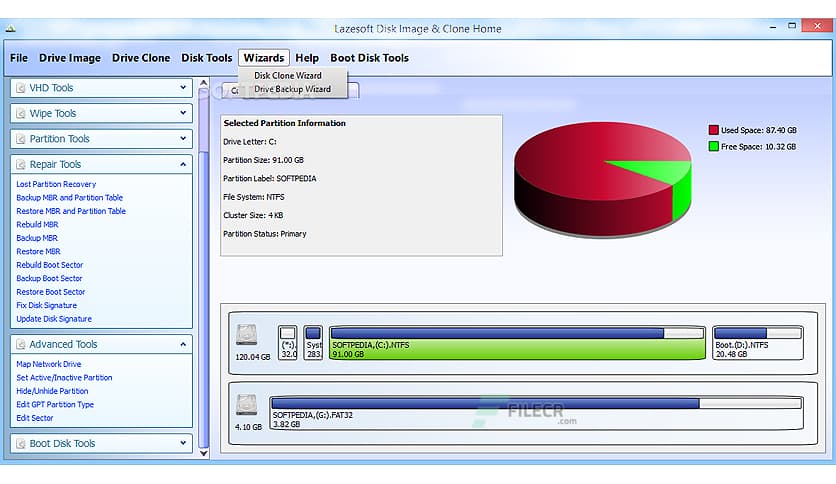The width and height of the screenshot is (836, 484).
Task: Select Fix Disk Signature
Action: [x=46, y=305]
